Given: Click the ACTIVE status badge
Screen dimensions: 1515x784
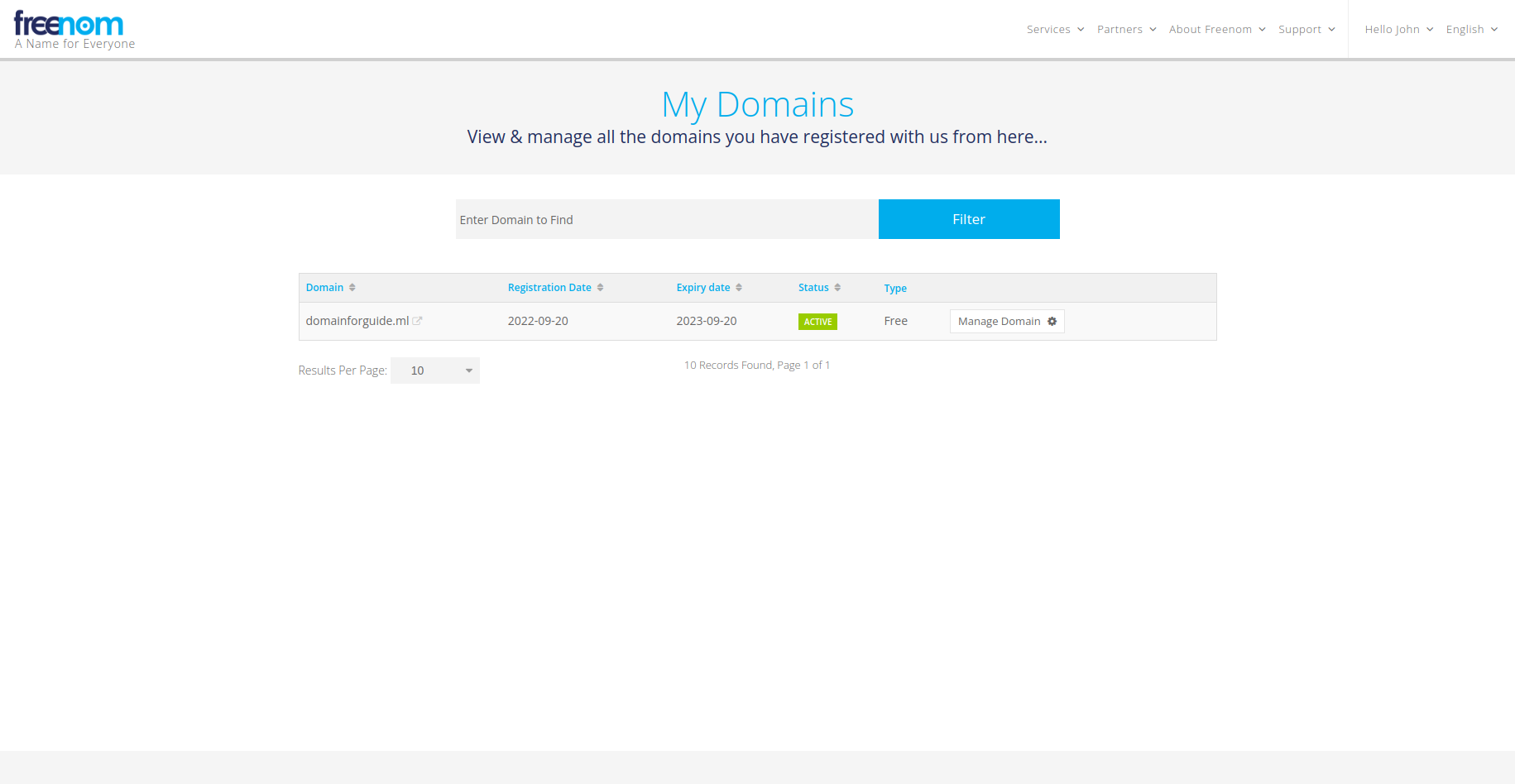Looking at the screenshot, I should [817, 322].
